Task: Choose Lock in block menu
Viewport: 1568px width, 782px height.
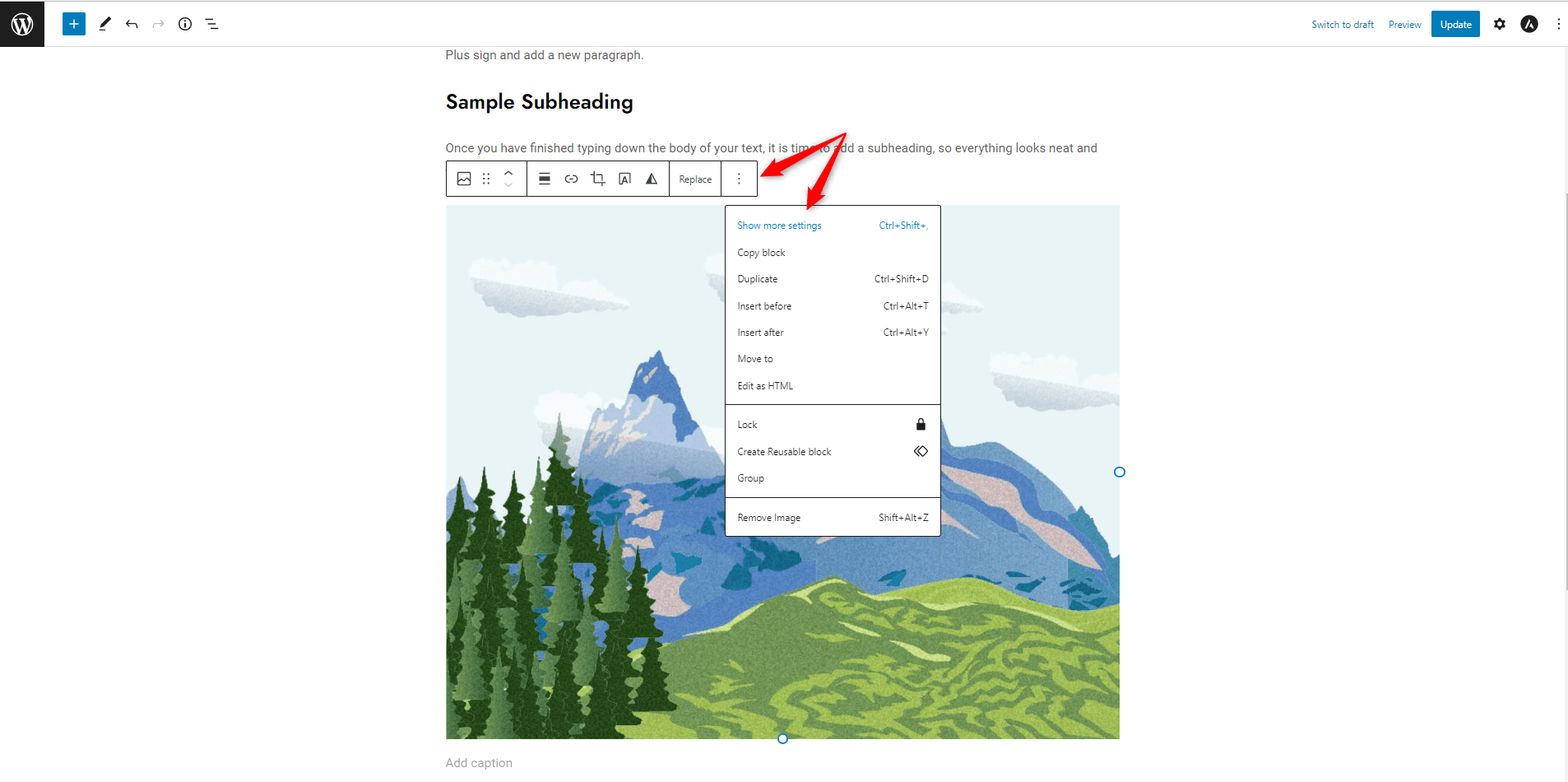Action: (x=833, y=425)
